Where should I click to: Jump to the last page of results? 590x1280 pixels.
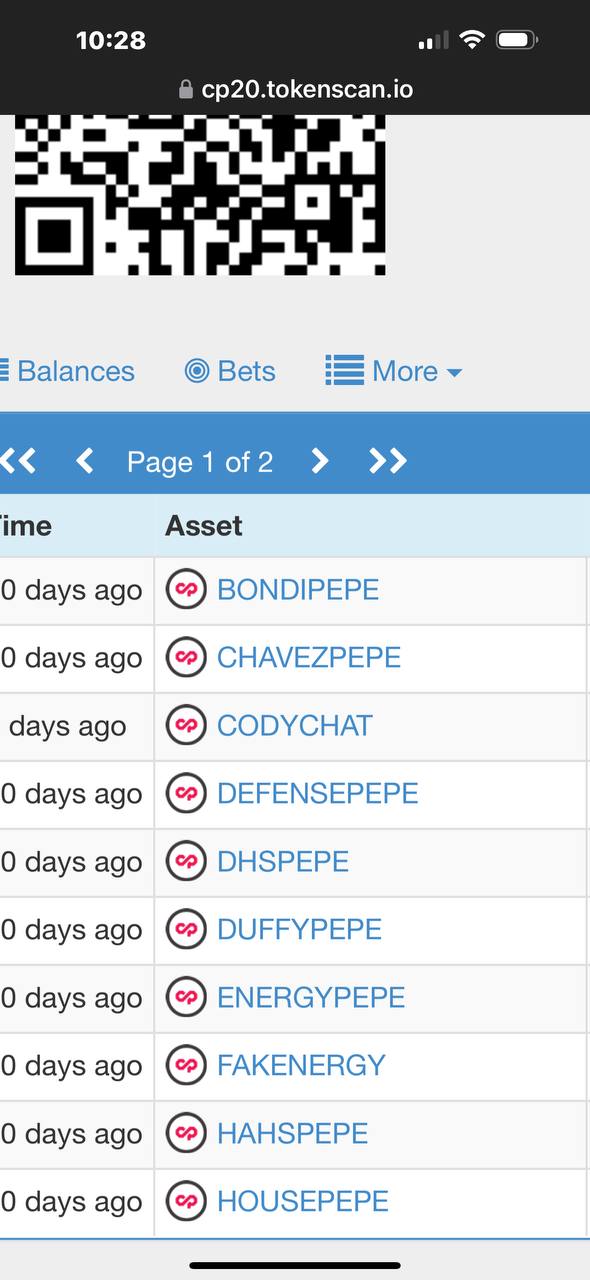point(387,461)
